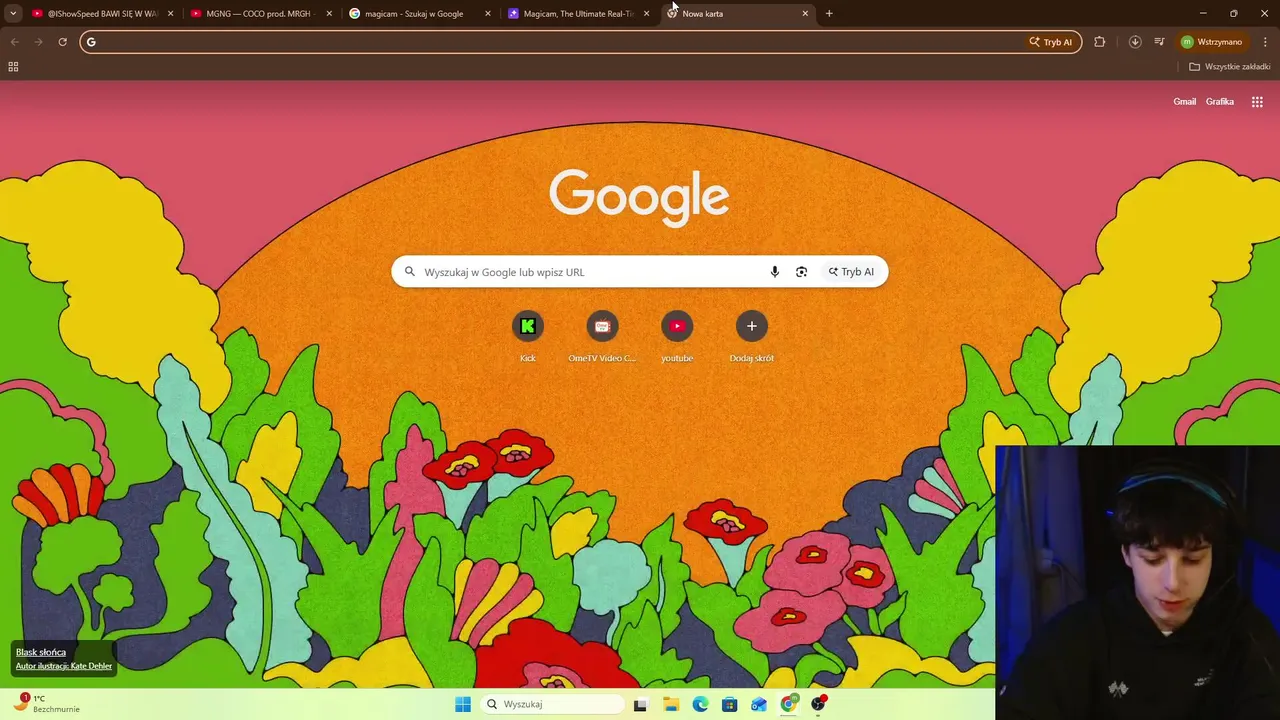Click the Dodaj skrót plus button
The height and width of the screenshot is (720, 1280).
pyautogui.click(x=752, y=326)
